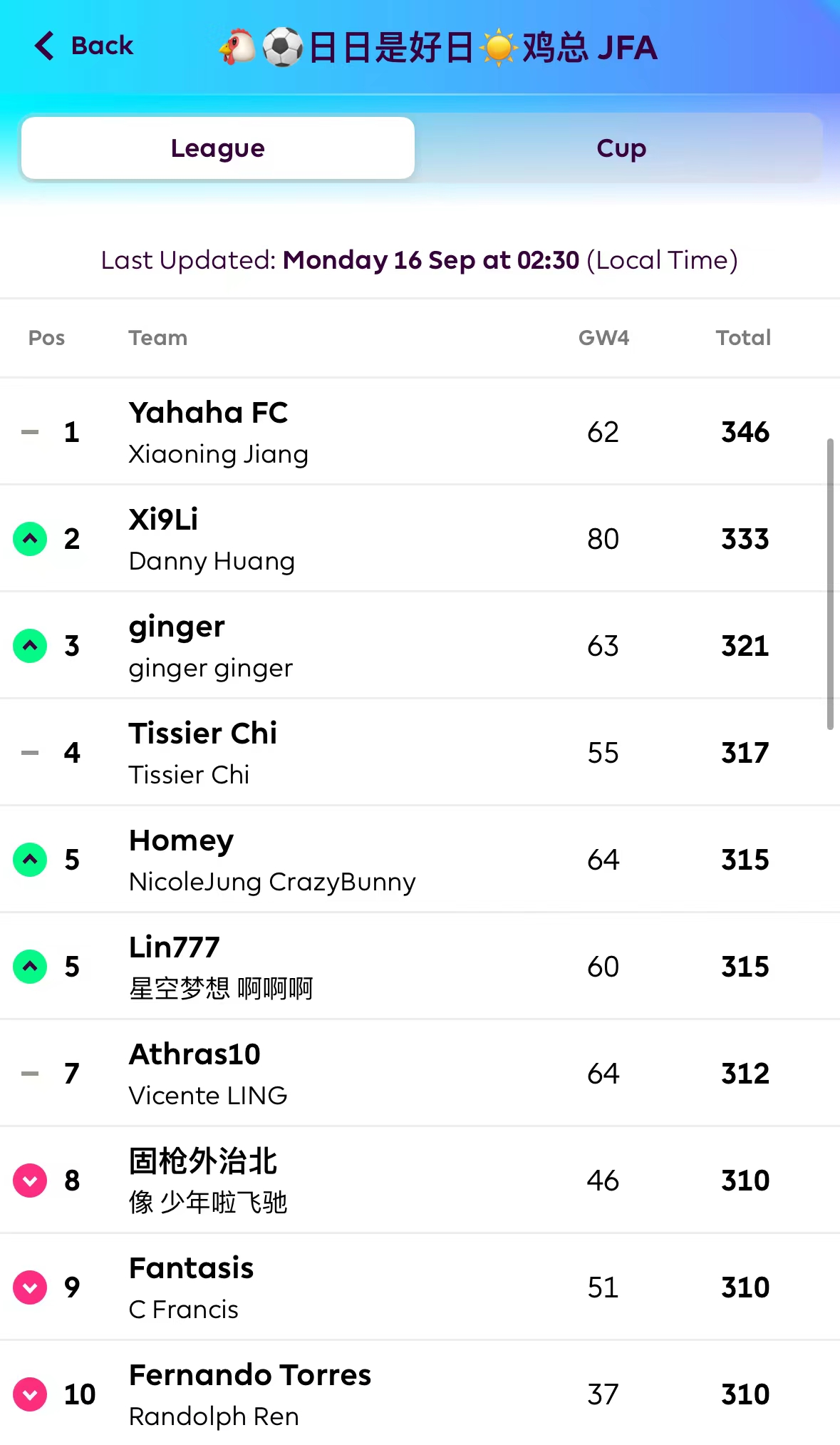Open Athras10 team entry

(195, 1055)
